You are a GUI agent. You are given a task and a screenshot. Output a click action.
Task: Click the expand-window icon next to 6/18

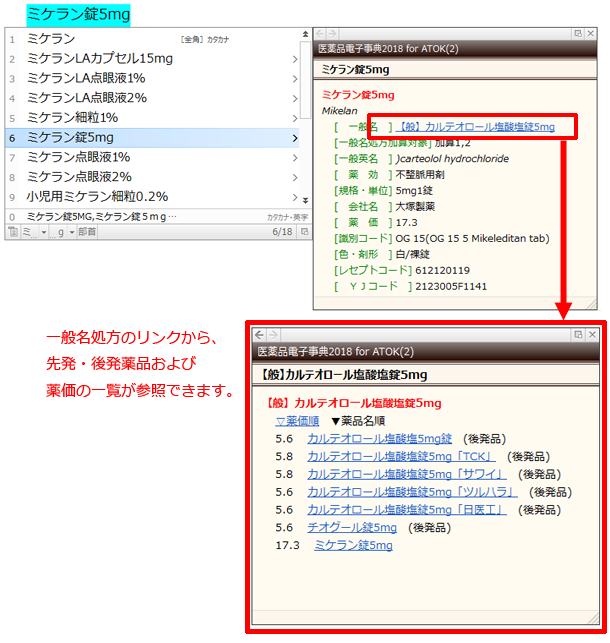click(304, 232)
